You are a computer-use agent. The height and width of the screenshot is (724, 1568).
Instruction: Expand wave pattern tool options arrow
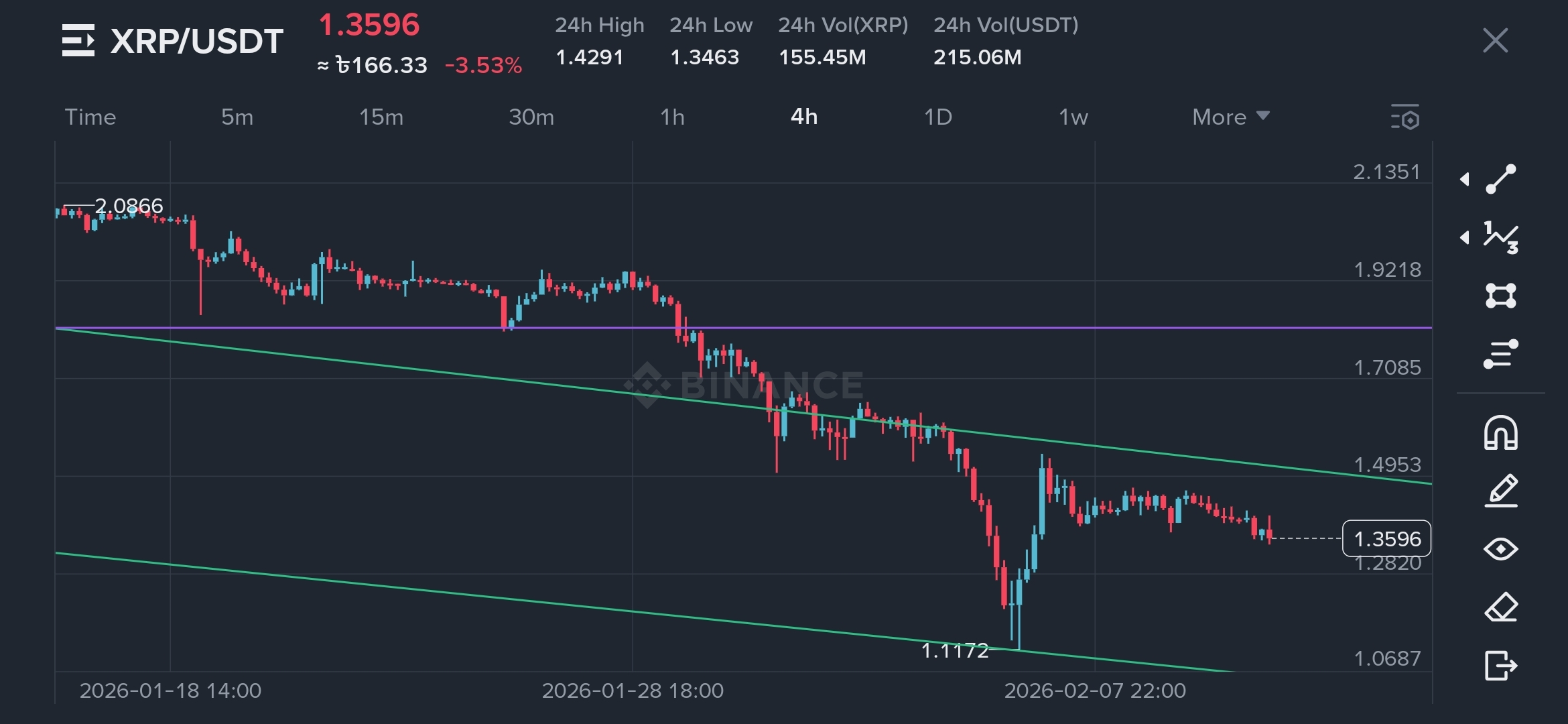(1465, 237)
